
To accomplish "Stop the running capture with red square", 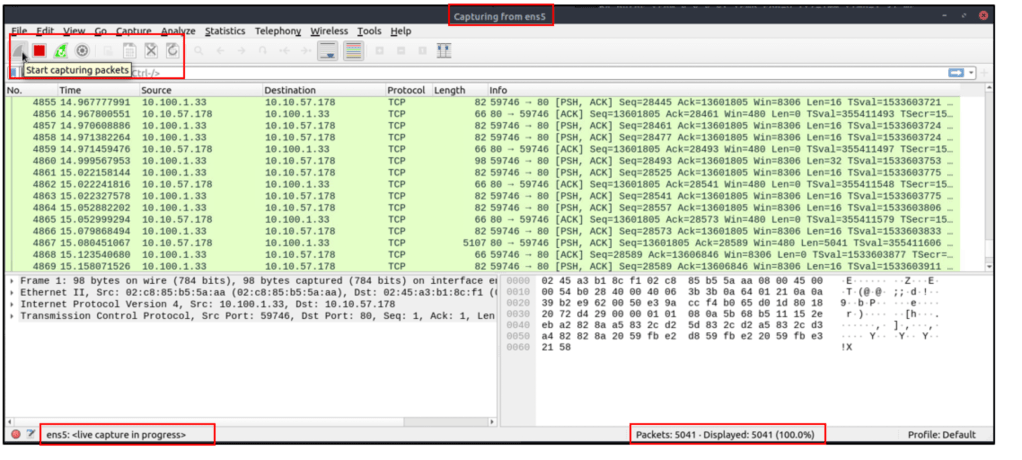I will click(39, 50).
